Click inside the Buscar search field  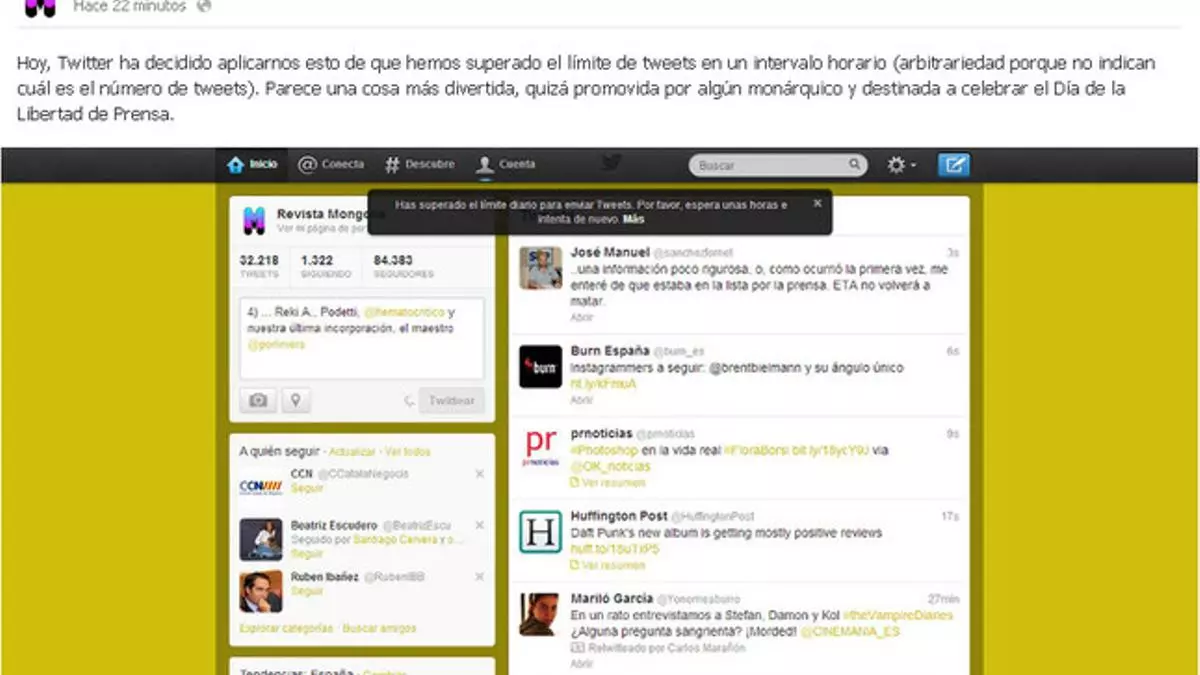(x=770, y=165)
